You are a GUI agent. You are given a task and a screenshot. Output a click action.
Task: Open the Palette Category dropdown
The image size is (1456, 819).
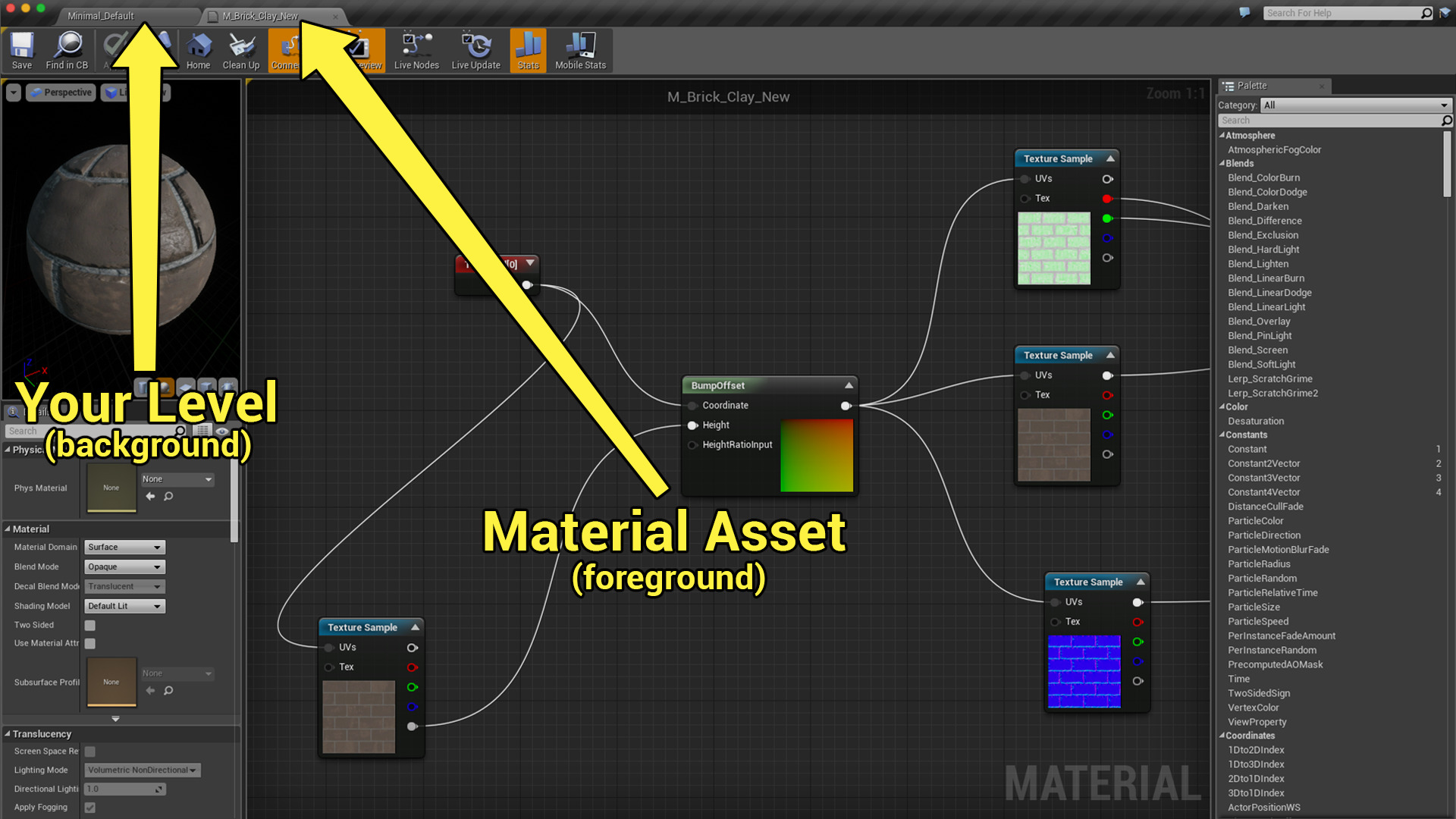pos(1355,105)
